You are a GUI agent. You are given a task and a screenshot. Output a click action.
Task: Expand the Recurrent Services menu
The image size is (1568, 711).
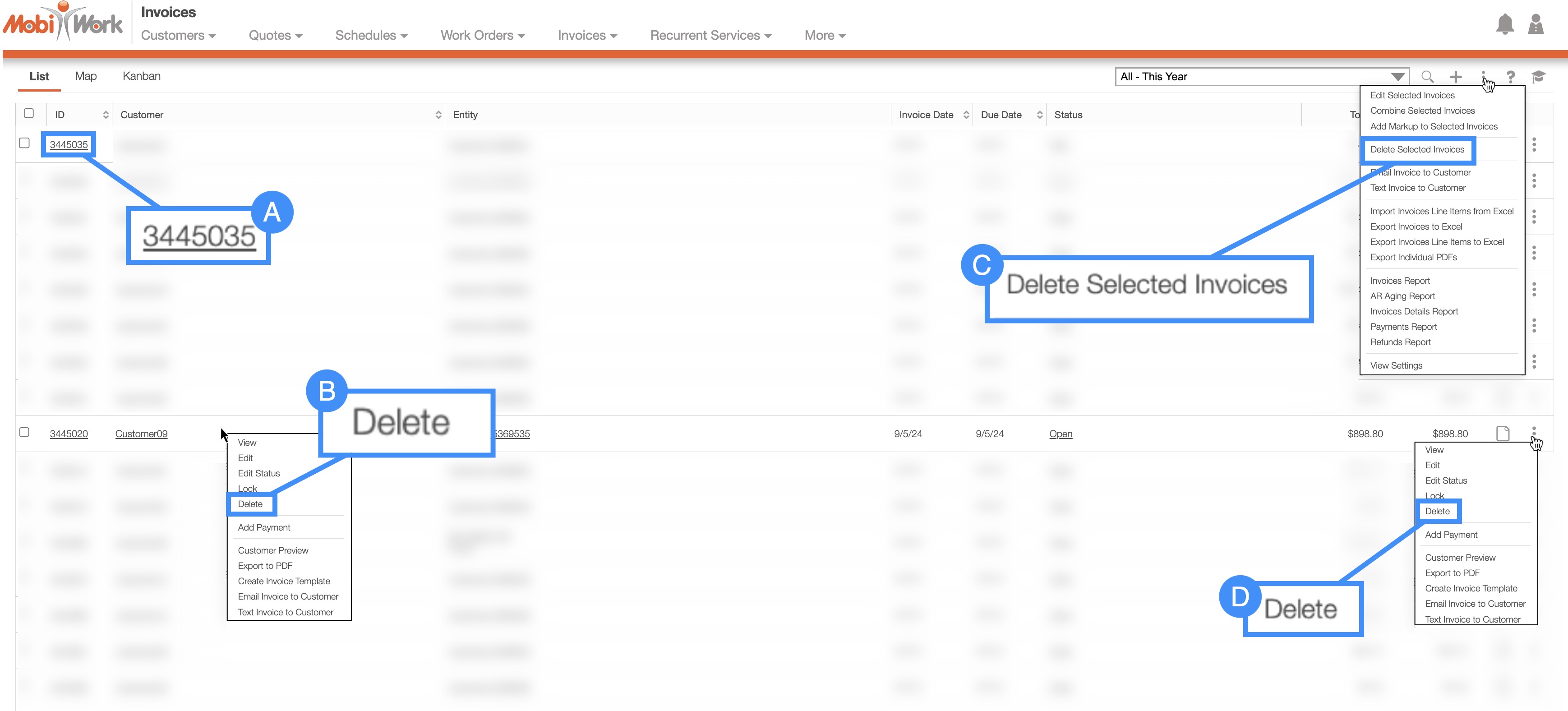click(710, 35)
